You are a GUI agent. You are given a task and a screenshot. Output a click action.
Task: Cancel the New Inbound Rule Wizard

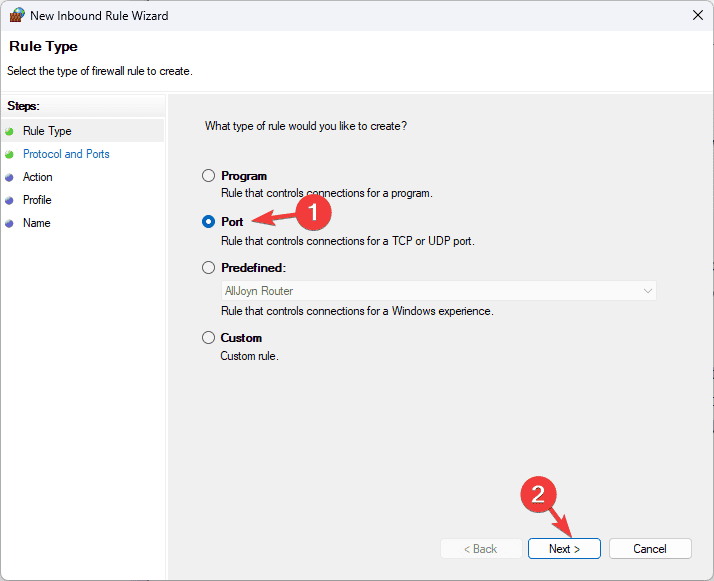pos(649,549)
